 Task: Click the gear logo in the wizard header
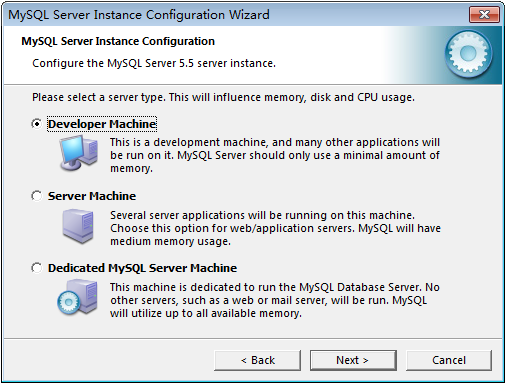coord(468,54)
